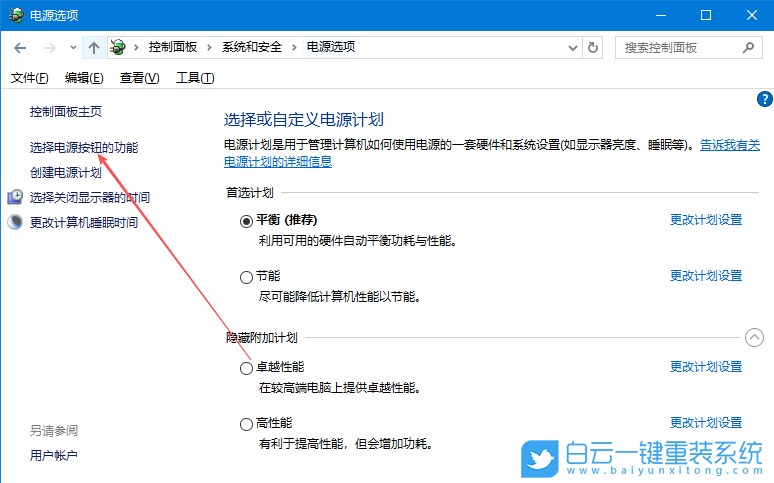Select the 平衡 (推荐) power plan
The width and height of the screenshot is (774, 483).
pos(246,221)
